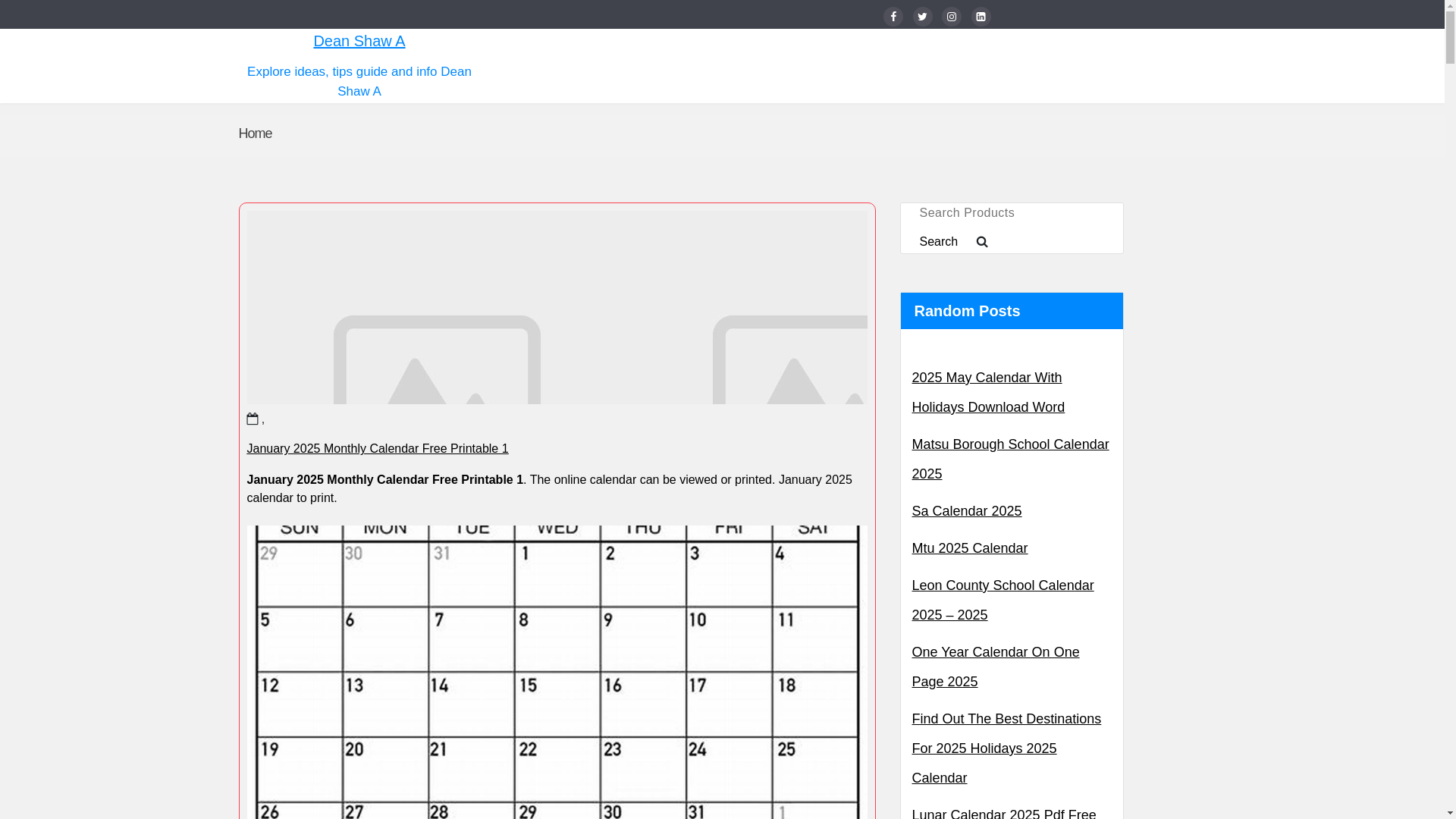Open 'Matsu Borough School Calendar 2025' post
This screenshot has width=1456, height=819.
(1010, 459)
